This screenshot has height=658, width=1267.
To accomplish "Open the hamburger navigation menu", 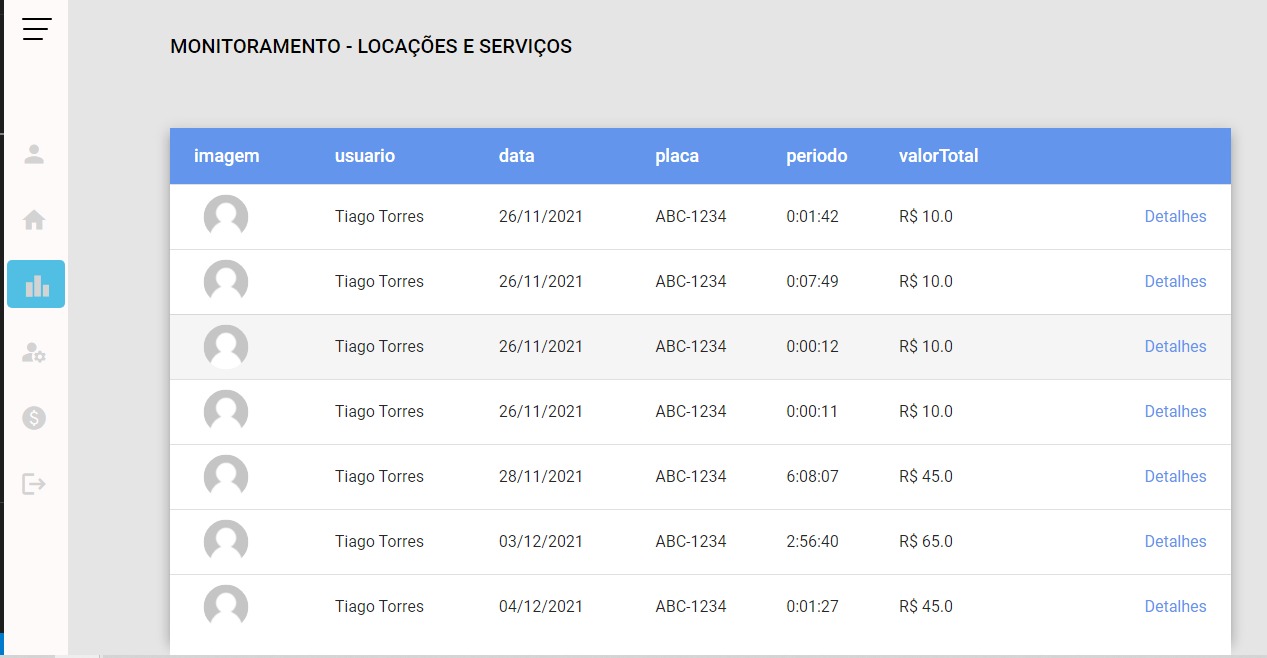I will tap(36, 29).
